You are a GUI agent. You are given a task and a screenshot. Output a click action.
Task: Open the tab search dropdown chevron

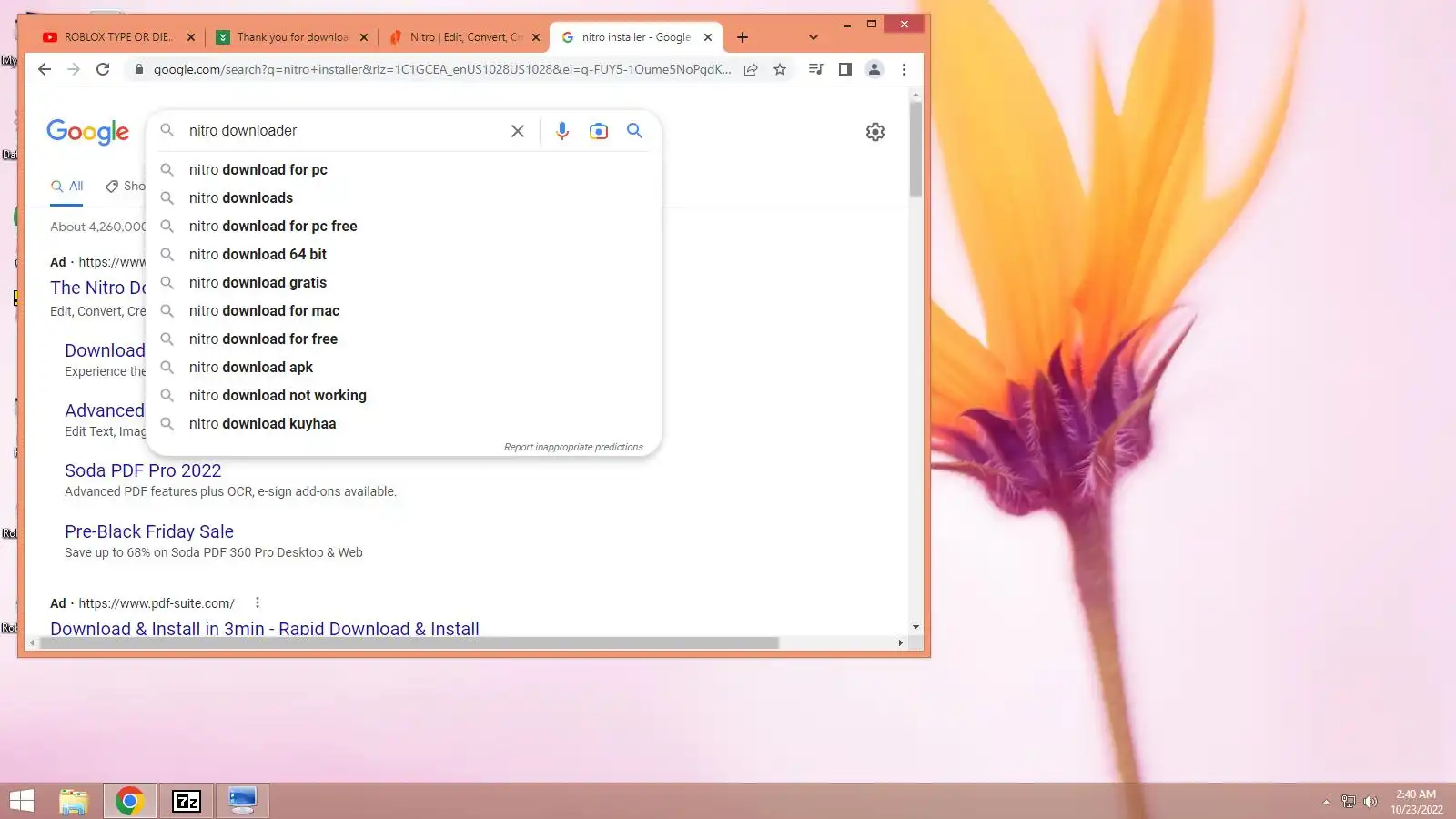pos(814,37)
